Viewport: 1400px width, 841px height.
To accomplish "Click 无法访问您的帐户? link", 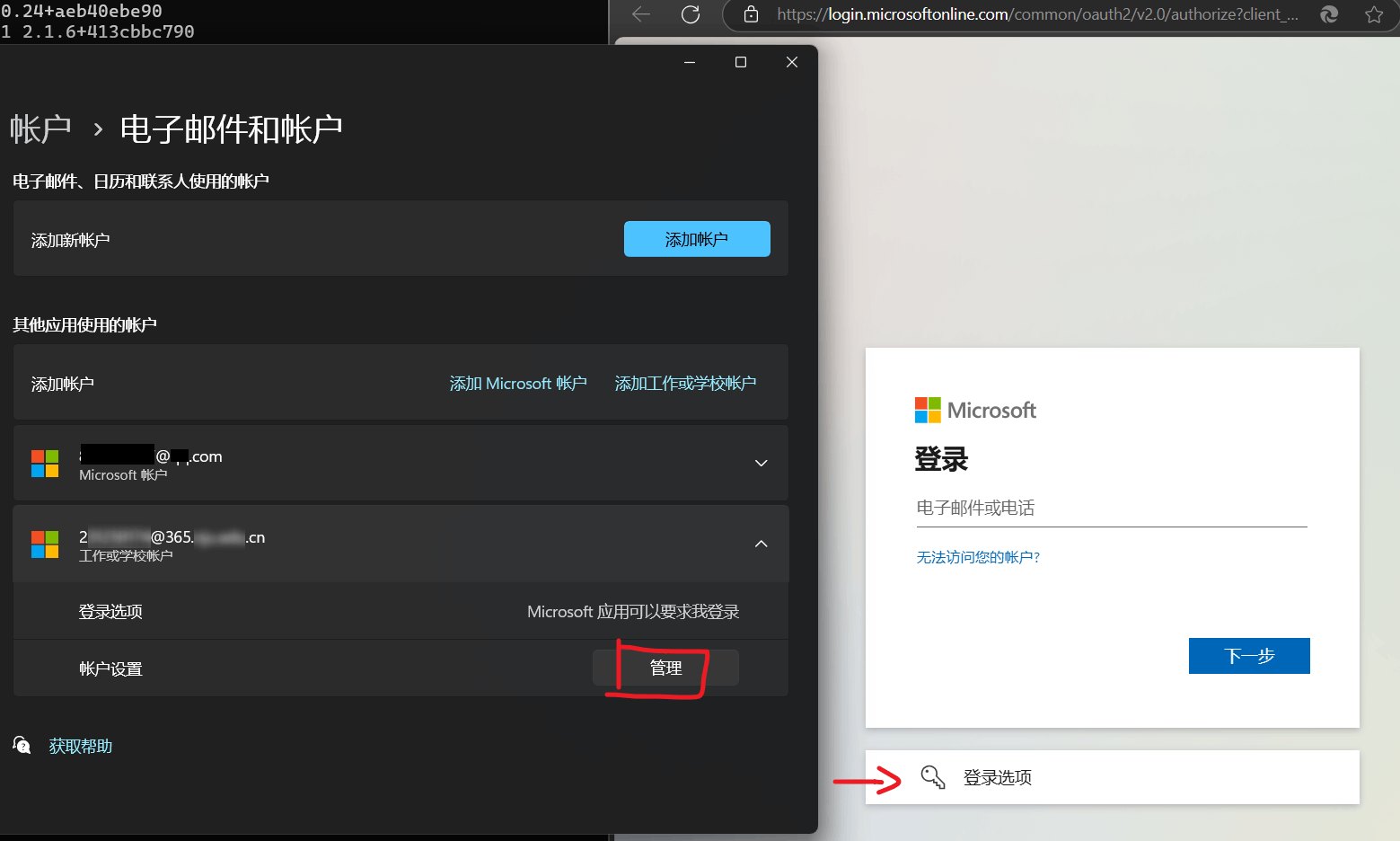I will pyautogui.click(x=978, y=557).
